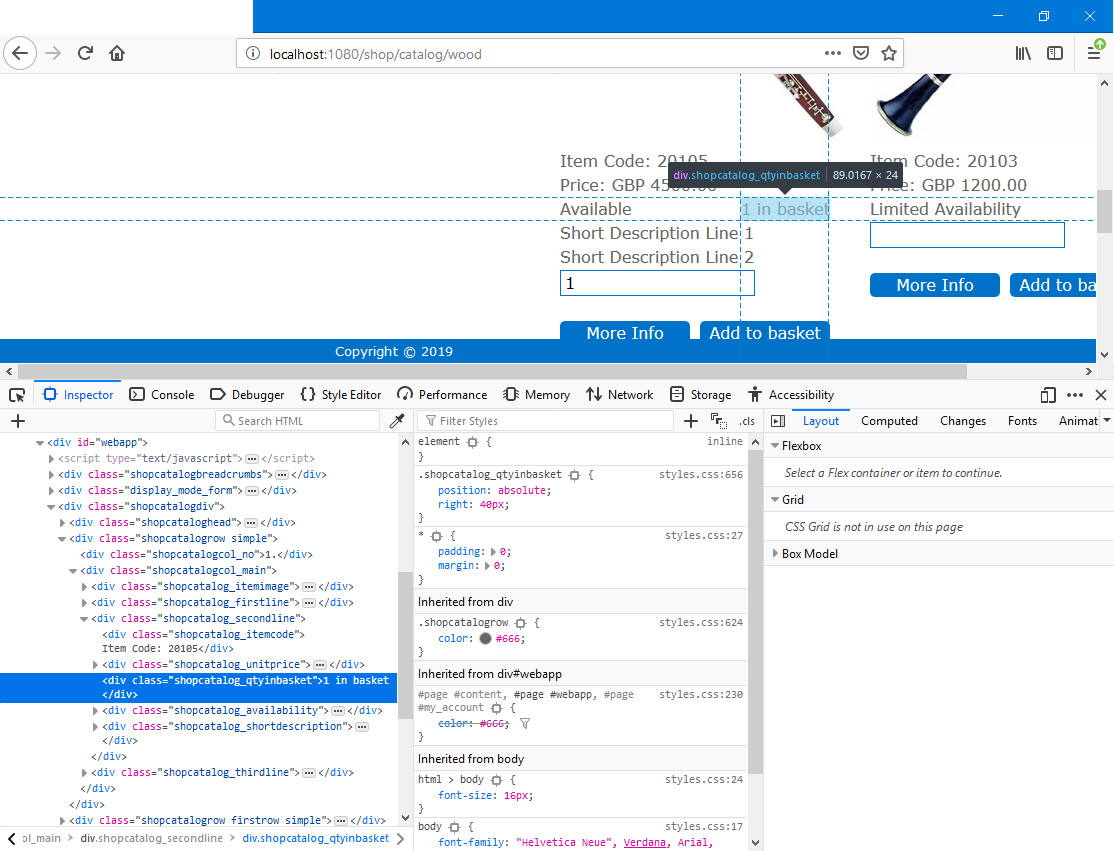This screenshot has height=851, width=1114.
Task: Save the page to Pocket
Action: pos(861,53)
